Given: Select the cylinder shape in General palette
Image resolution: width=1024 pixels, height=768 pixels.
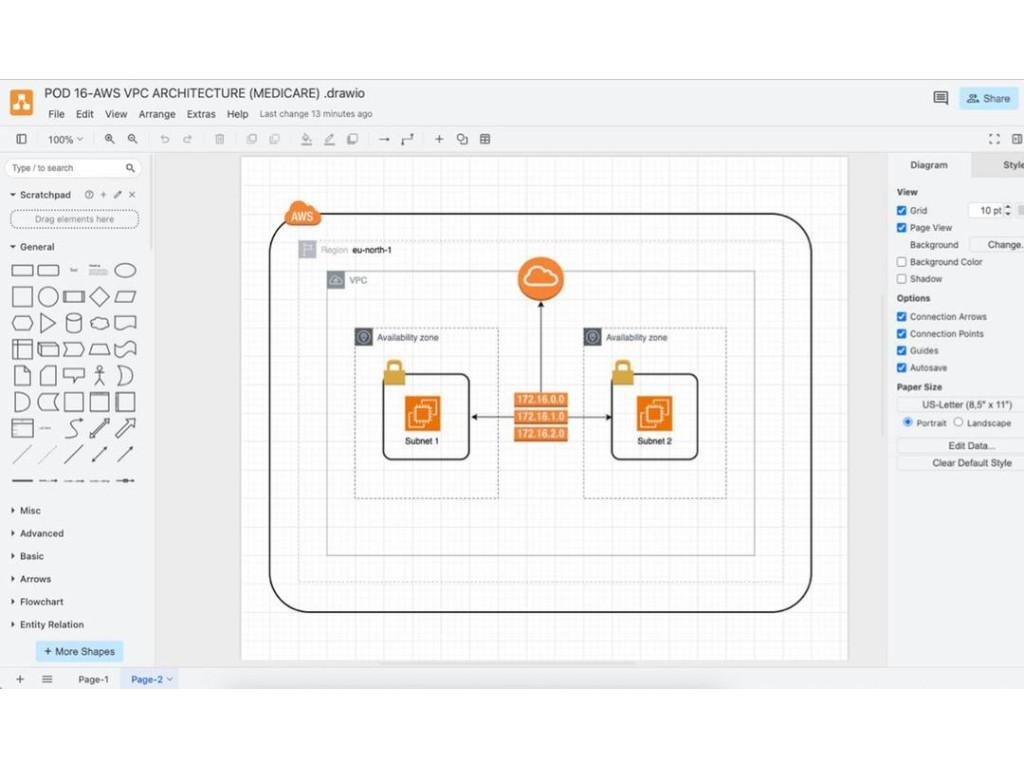Looking at the screenshot, I should point(74,323).
